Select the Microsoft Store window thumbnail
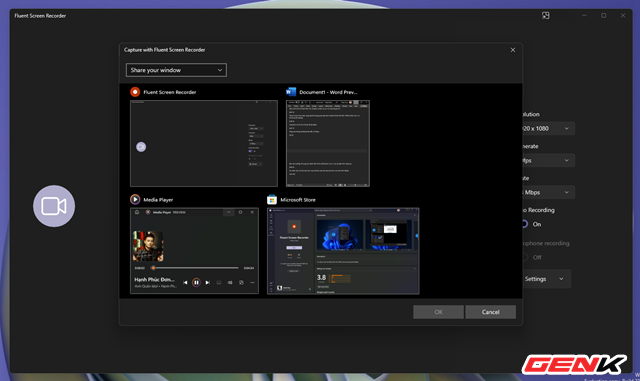640x381 pixels. click(343, 251)
